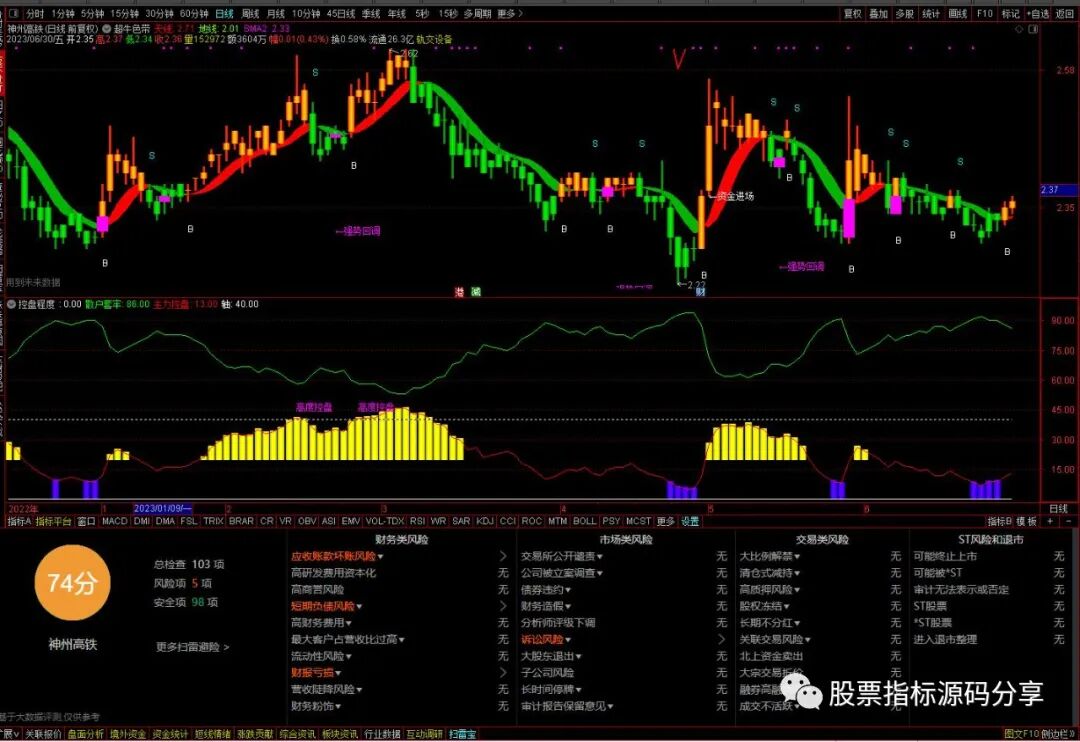Click the 画线 drawing tool button

pyautogui.click(x=957, y=13)
